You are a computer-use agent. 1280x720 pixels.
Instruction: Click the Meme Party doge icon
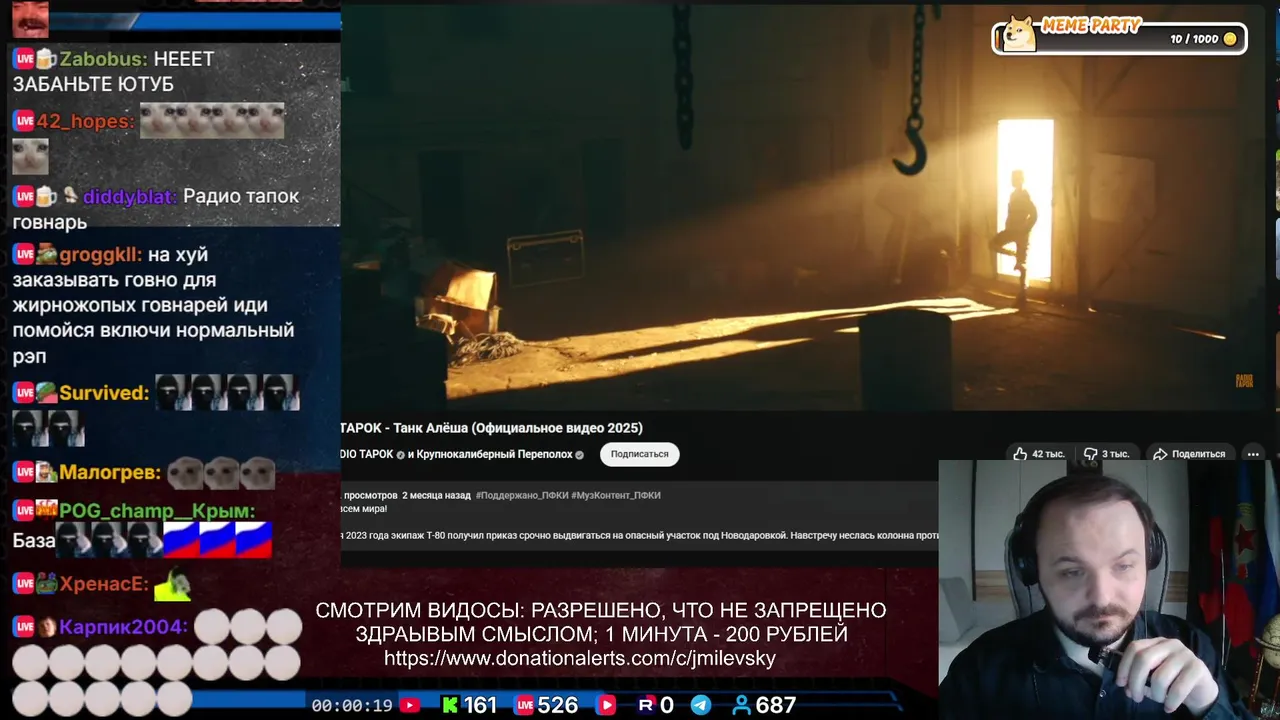click(x=1019, y=35)
